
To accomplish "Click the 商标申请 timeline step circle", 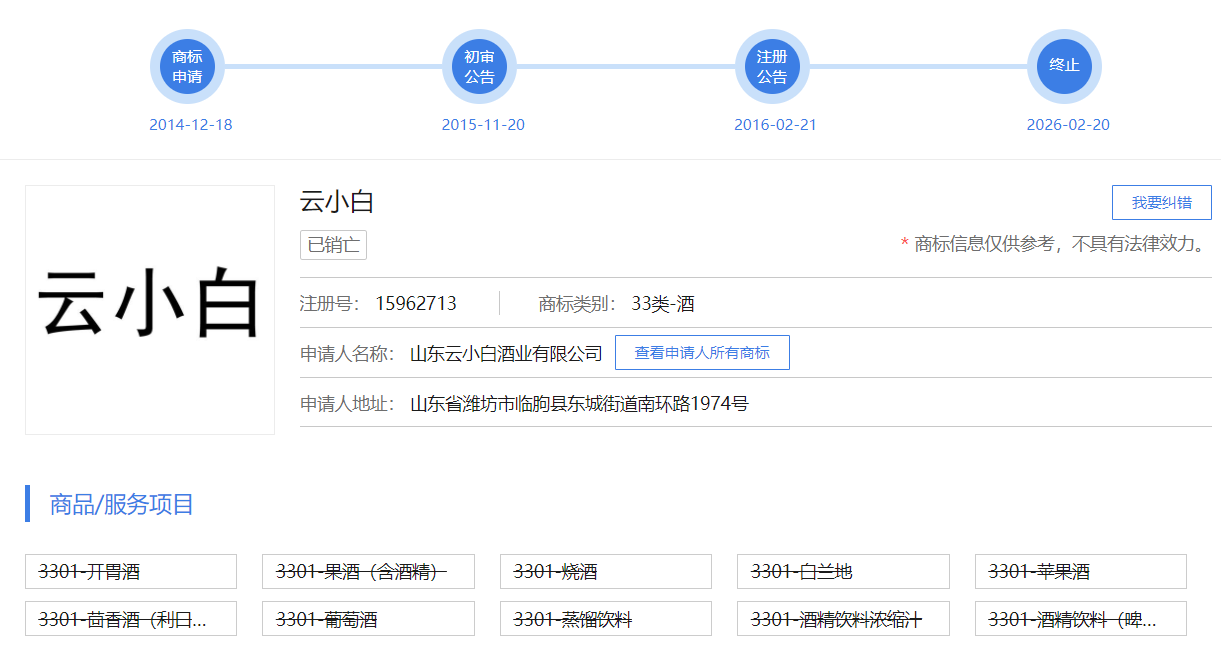I will [187, 67].
